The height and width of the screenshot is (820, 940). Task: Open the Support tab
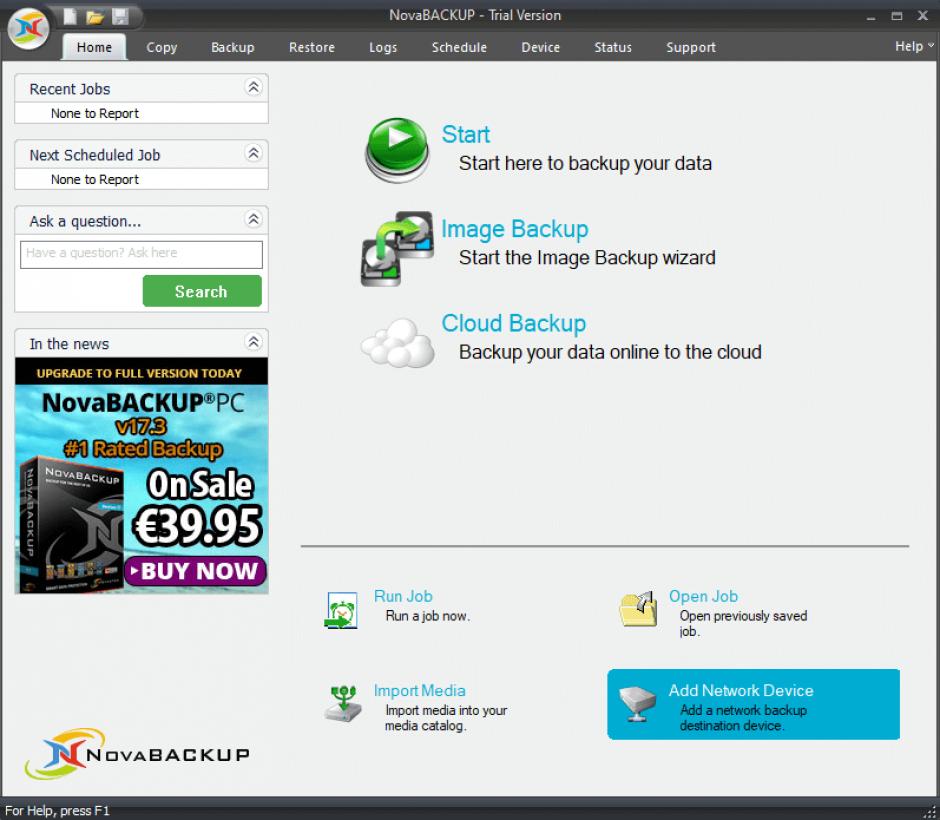coord(691,47)
